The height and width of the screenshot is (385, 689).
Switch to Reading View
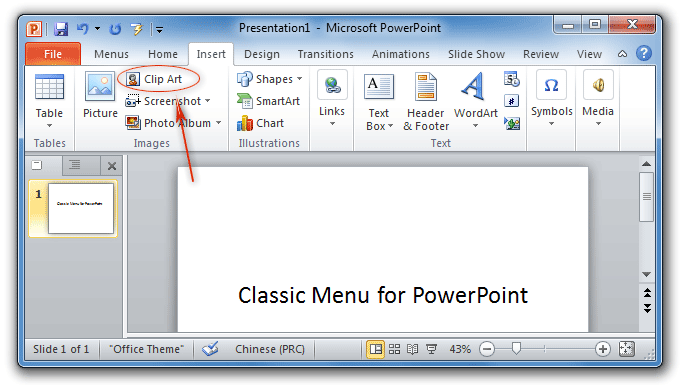click(x=413, y=349)
